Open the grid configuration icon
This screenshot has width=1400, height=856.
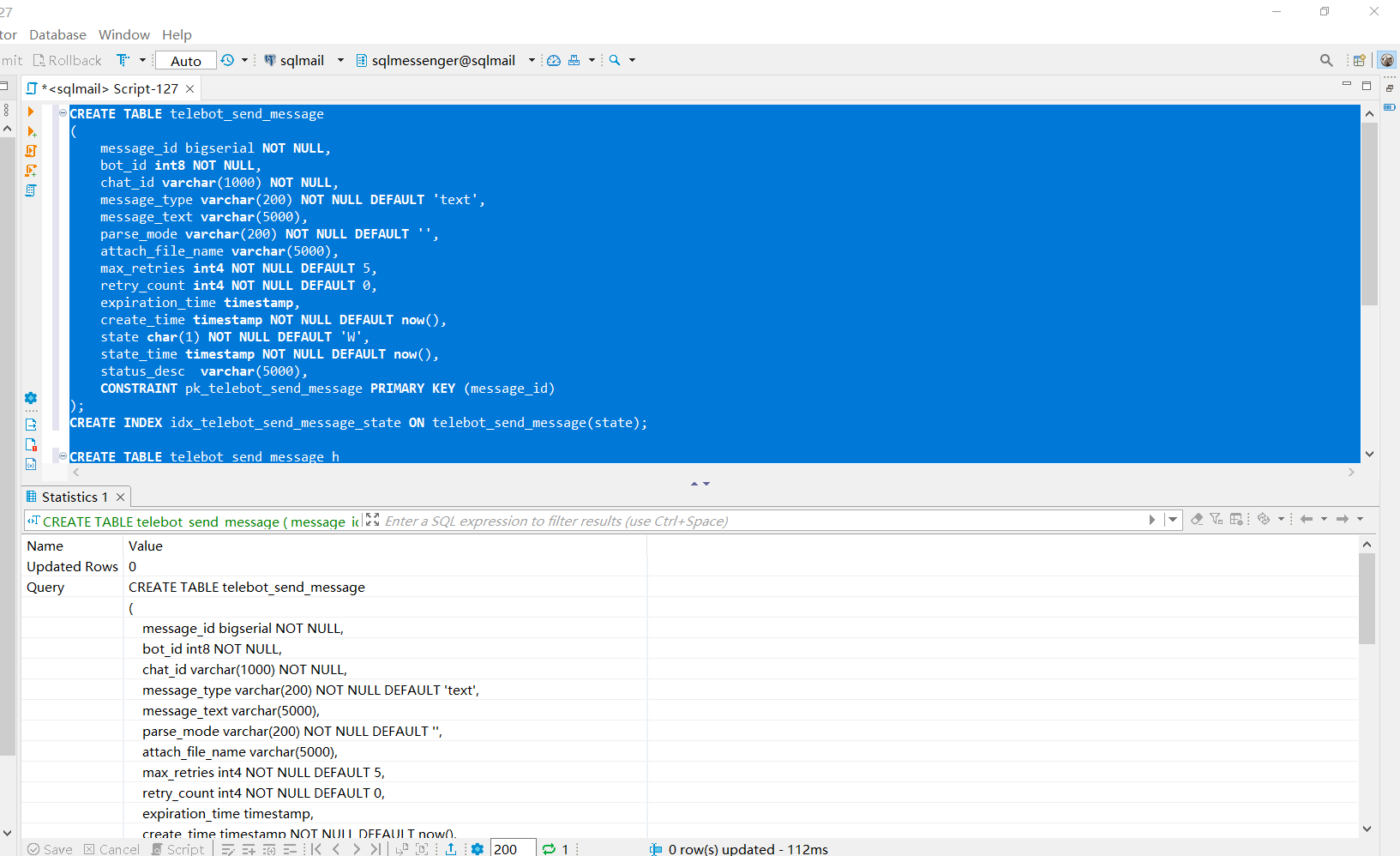tap(1236, 519)
